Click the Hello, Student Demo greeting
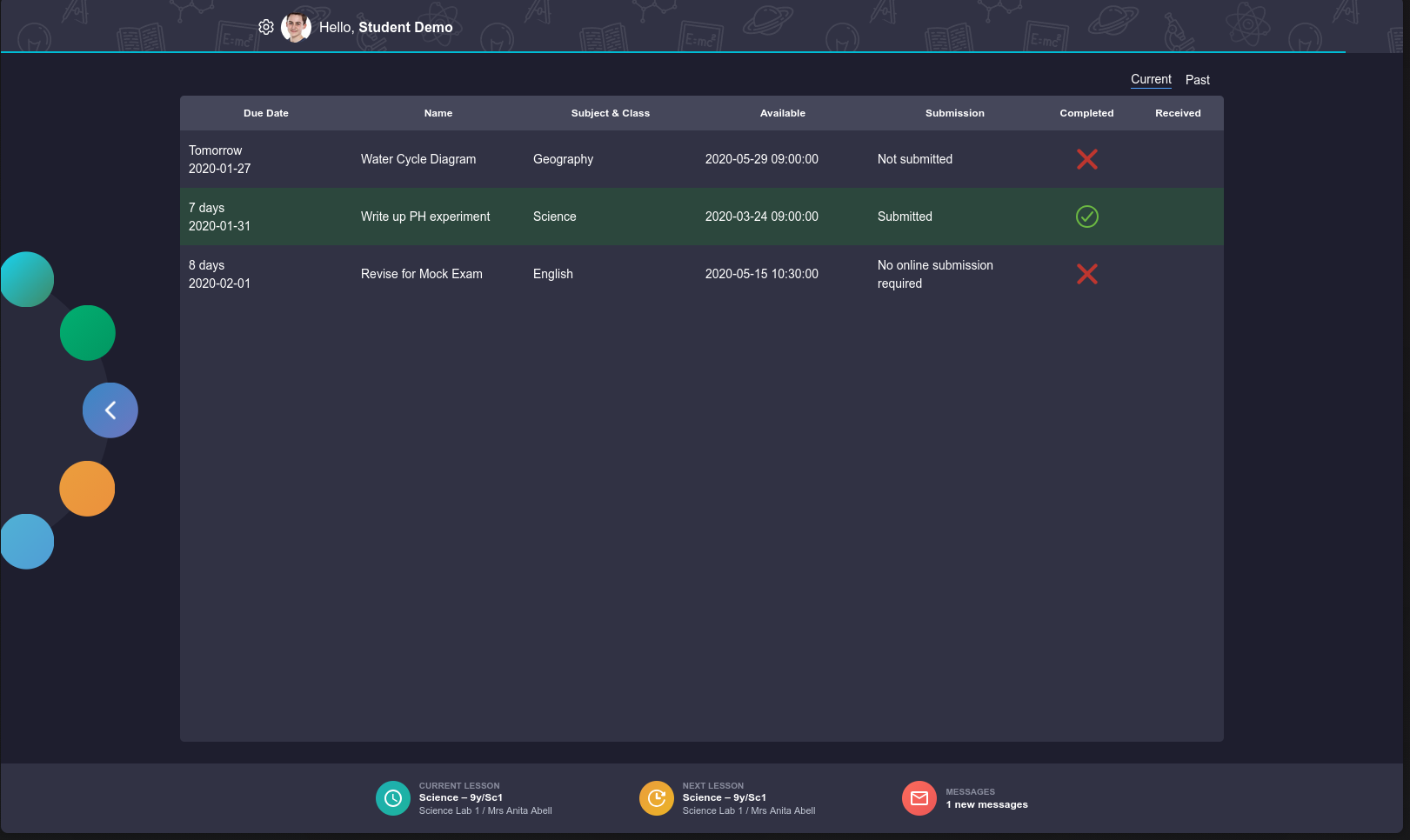The height and width of the screenshot is (840, 1410). [x=386, y=27]
